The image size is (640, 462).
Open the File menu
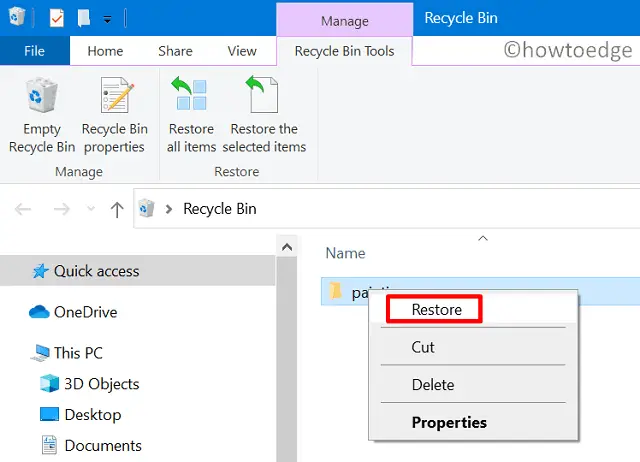[x=35, y=51]
